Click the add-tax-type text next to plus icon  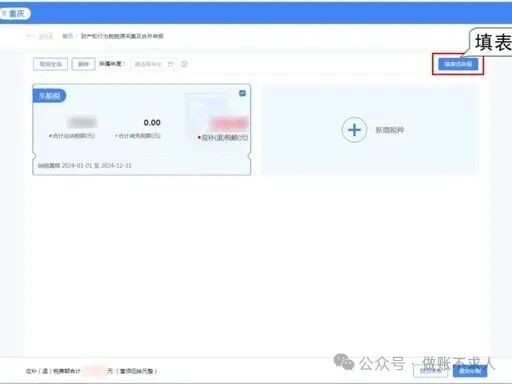click(390, 130)
